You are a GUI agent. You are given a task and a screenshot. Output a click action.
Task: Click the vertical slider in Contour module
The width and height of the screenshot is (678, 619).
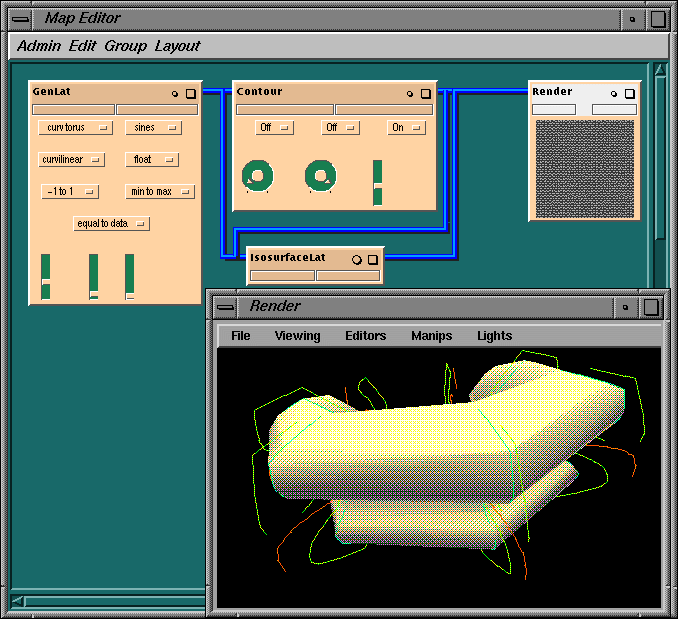coord(377,183)
